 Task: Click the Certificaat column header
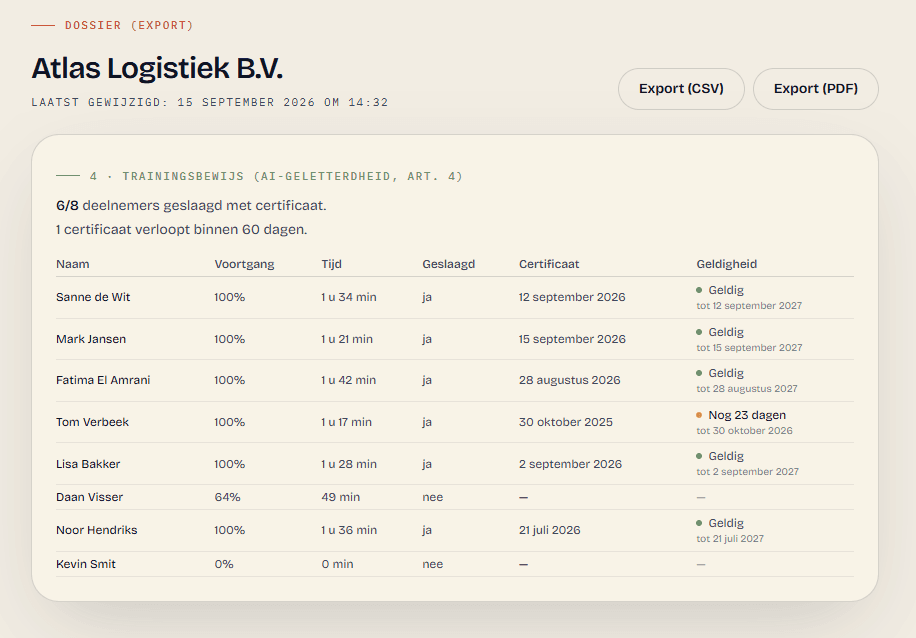coord(549,264)
